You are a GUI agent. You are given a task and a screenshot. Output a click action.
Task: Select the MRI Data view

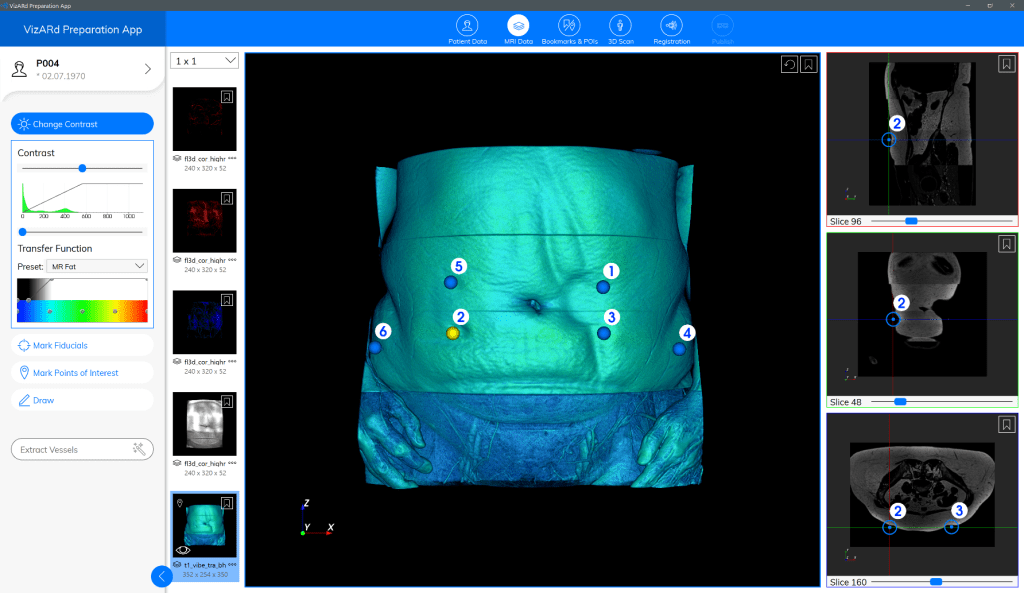click(518, 28)
